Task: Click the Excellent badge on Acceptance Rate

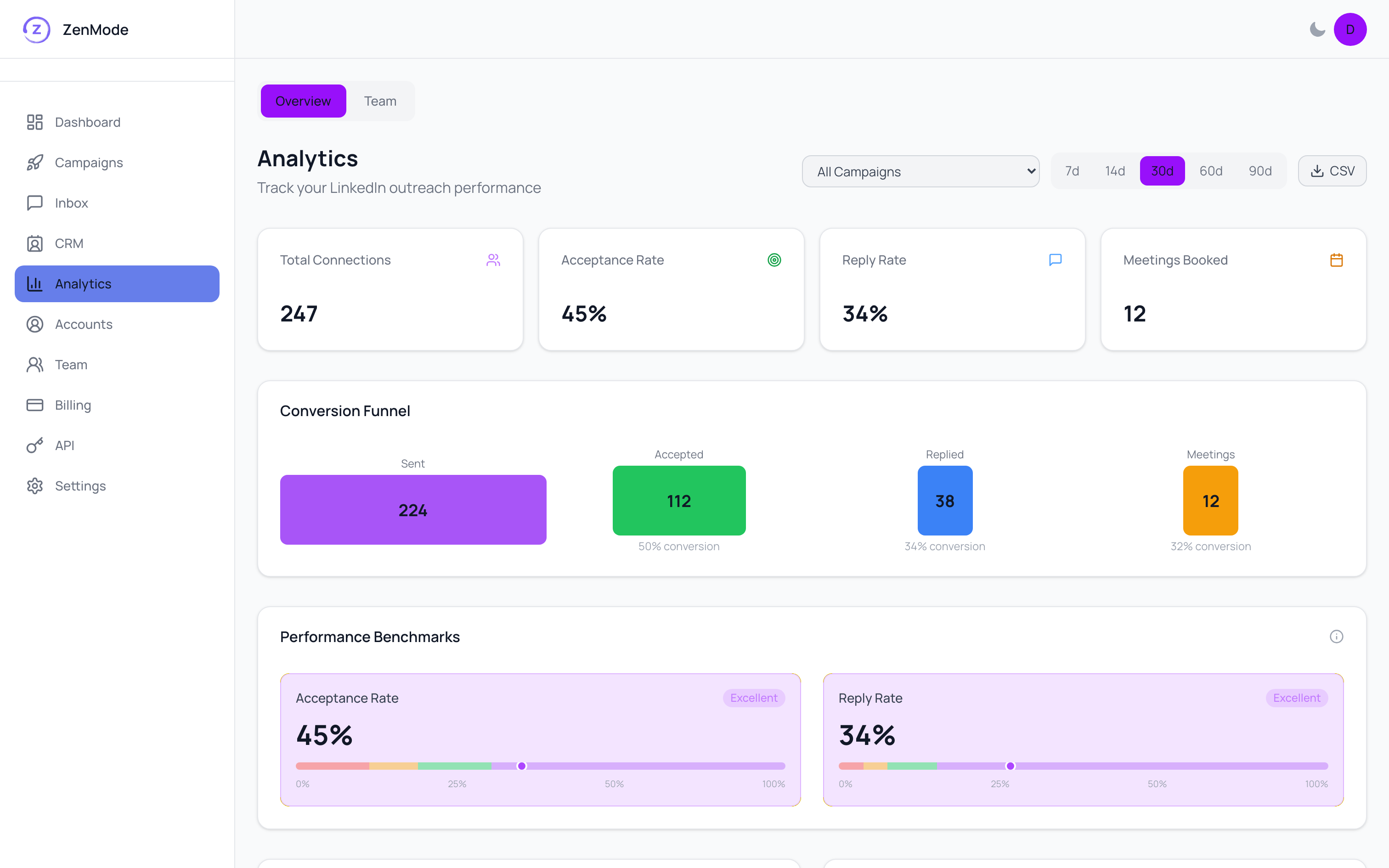Action: pos(754,698)
